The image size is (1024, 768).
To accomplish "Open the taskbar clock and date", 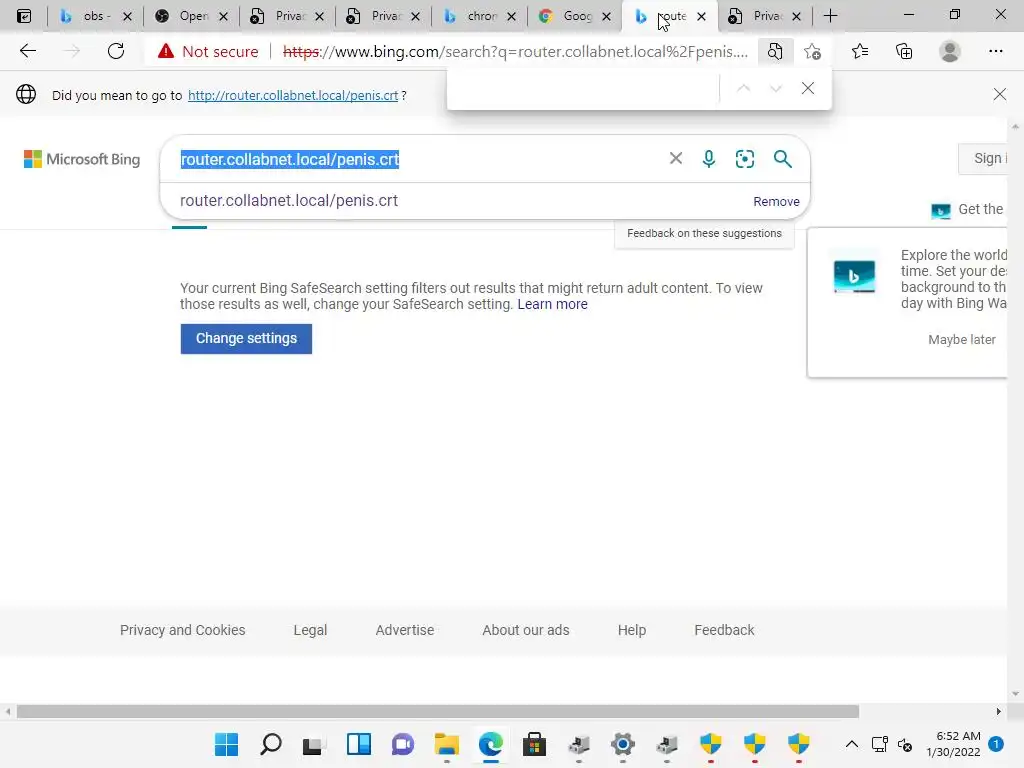I will [x=953, y=744].
